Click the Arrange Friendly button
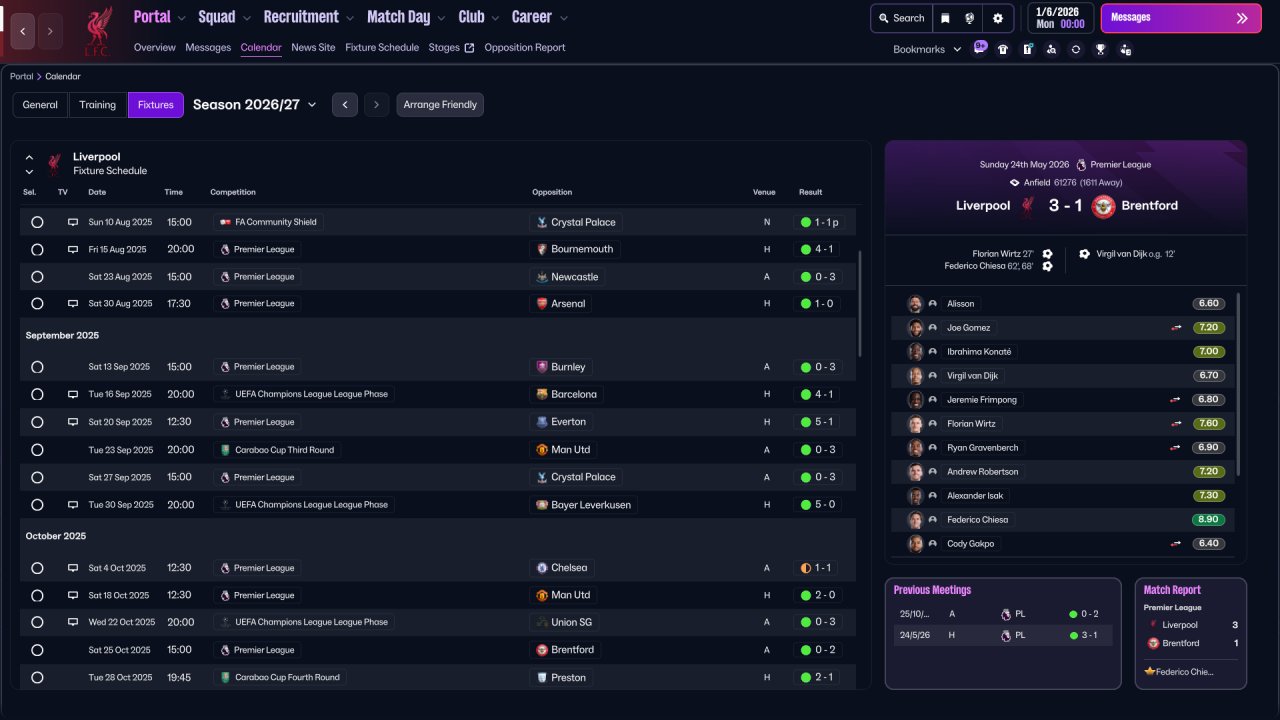The image size is (1280, 720). tap(440, 105)
